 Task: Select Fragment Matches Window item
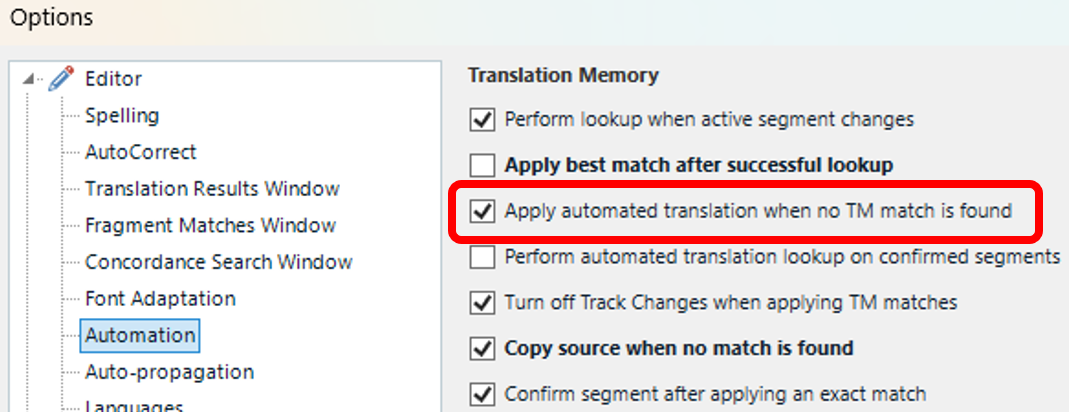pos(210,225)
